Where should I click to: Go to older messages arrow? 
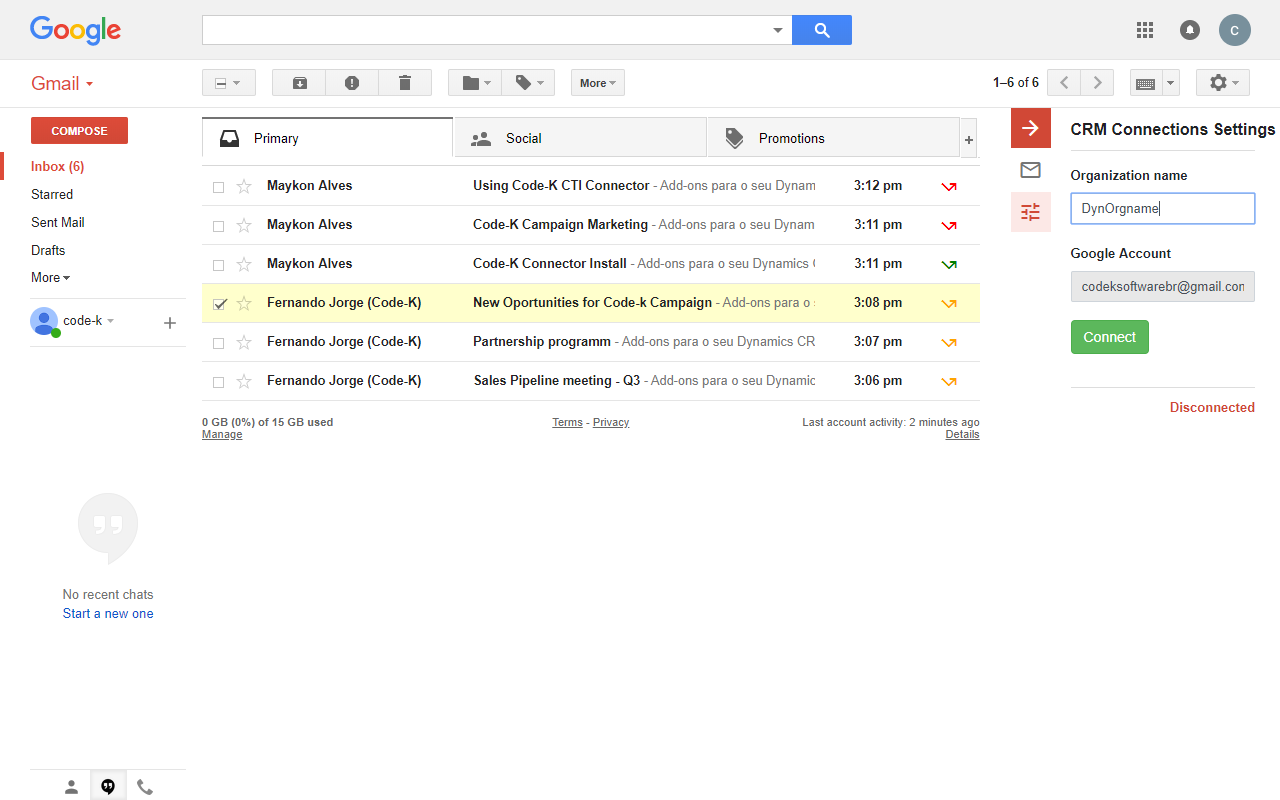[x=1098, y=83]
